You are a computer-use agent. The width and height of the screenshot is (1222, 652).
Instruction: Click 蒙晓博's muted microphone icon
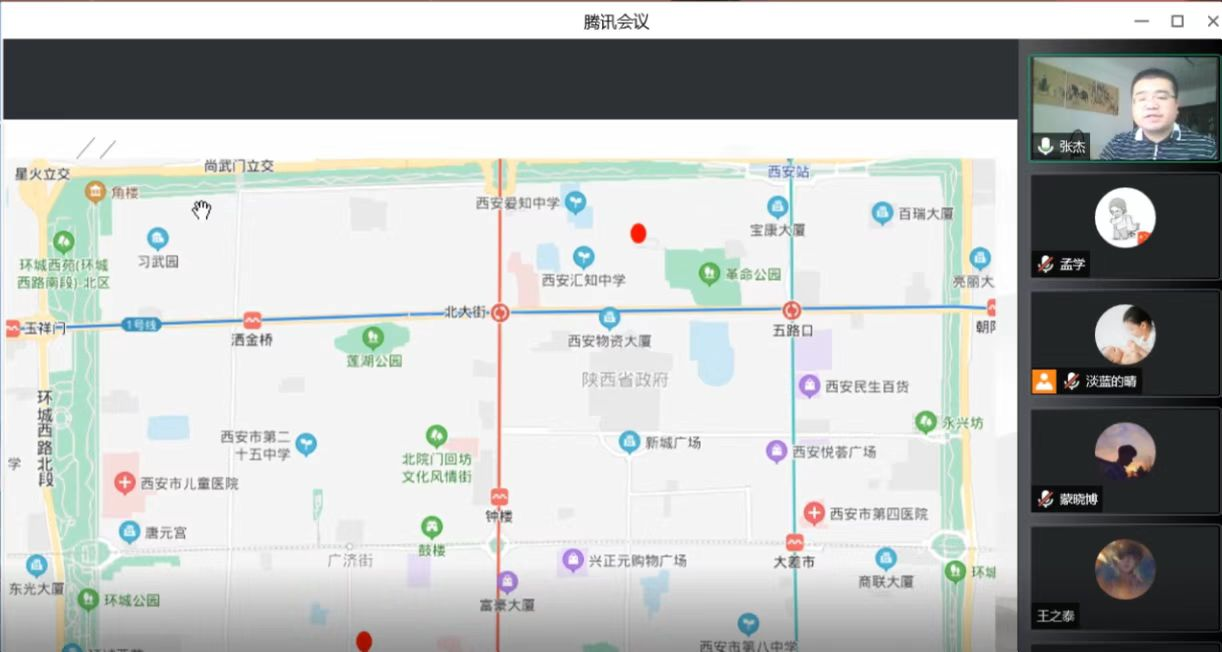coord(1046,499)
